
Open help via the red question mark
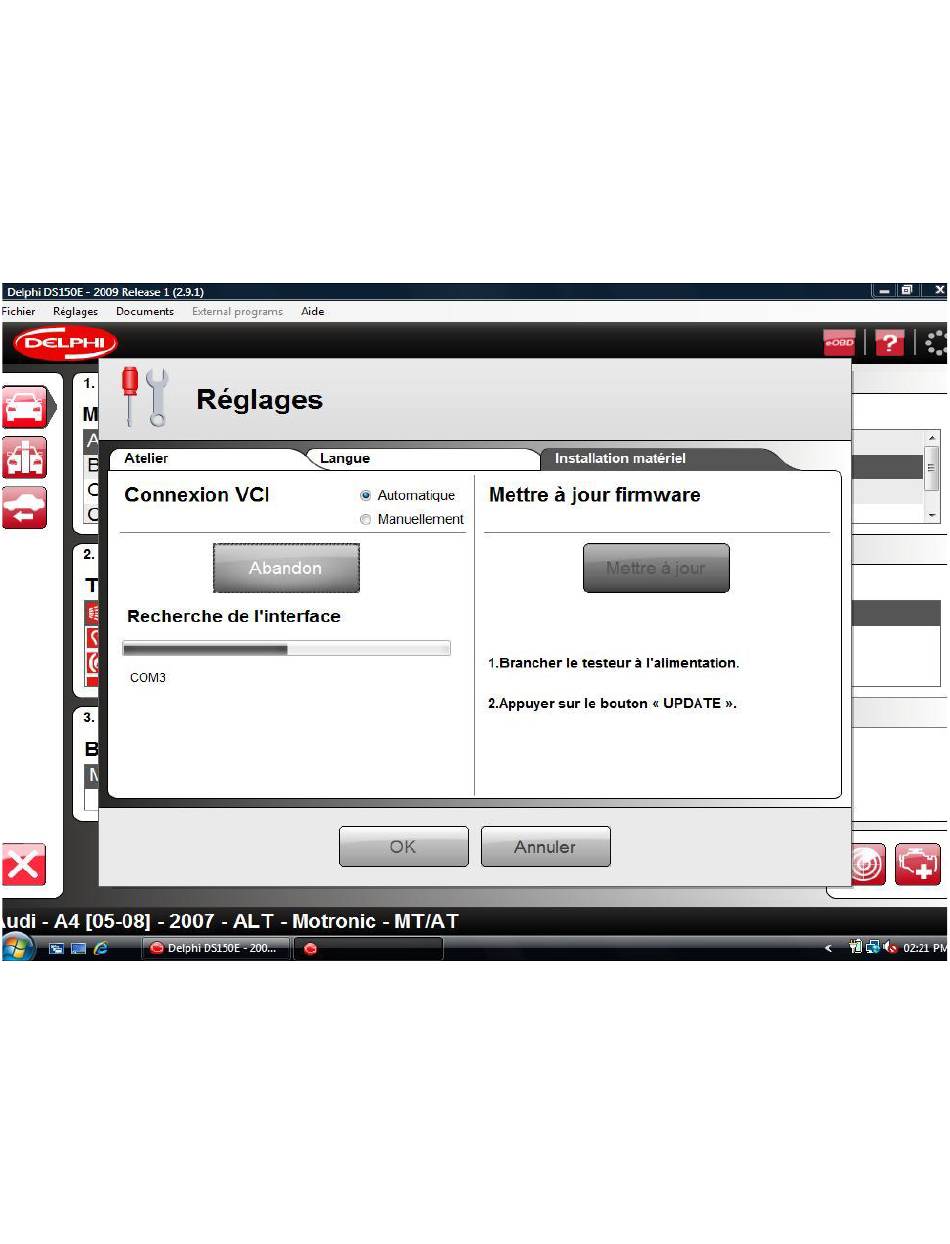click(x=889, y=343)
